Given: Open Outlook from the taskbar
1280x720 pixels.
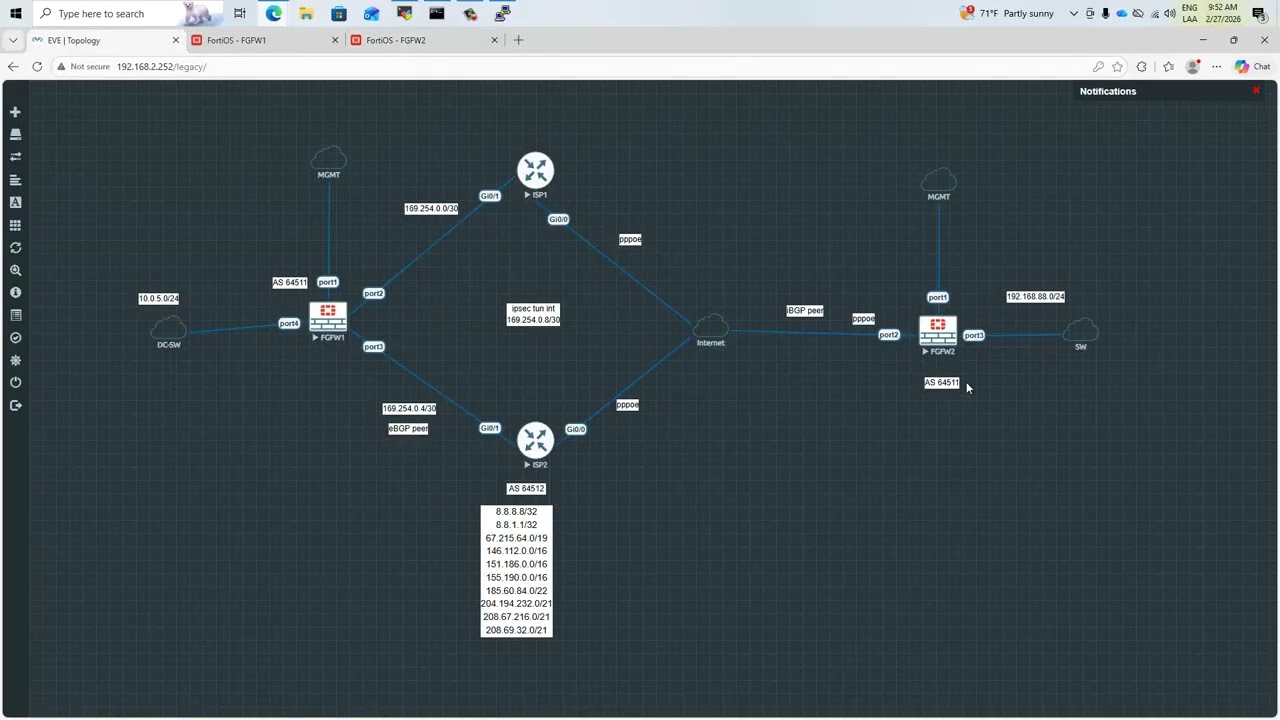Looking at the screenshot, I should [x=371, y=13].
